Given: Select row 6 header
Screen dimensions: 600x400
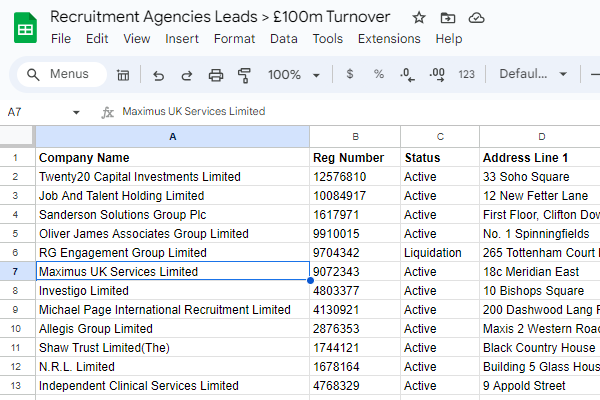Looking at the screenshot, I should tap(17, 253).
